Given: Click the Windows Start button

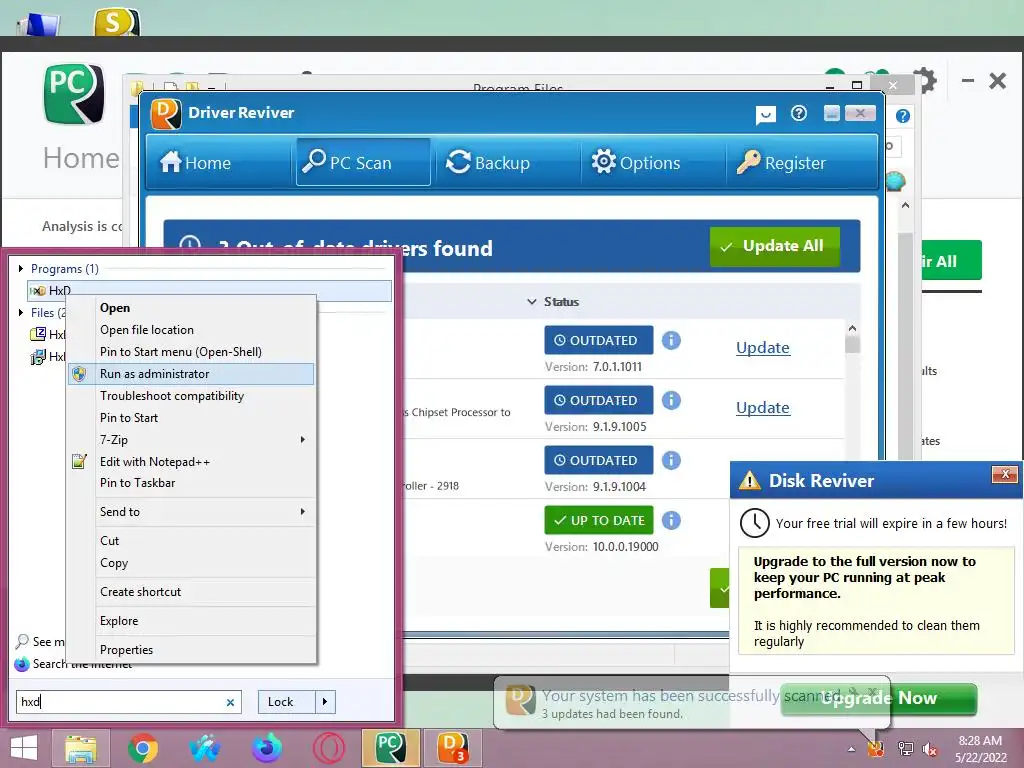Looking at the screenshot, I should tap(24, 748).
